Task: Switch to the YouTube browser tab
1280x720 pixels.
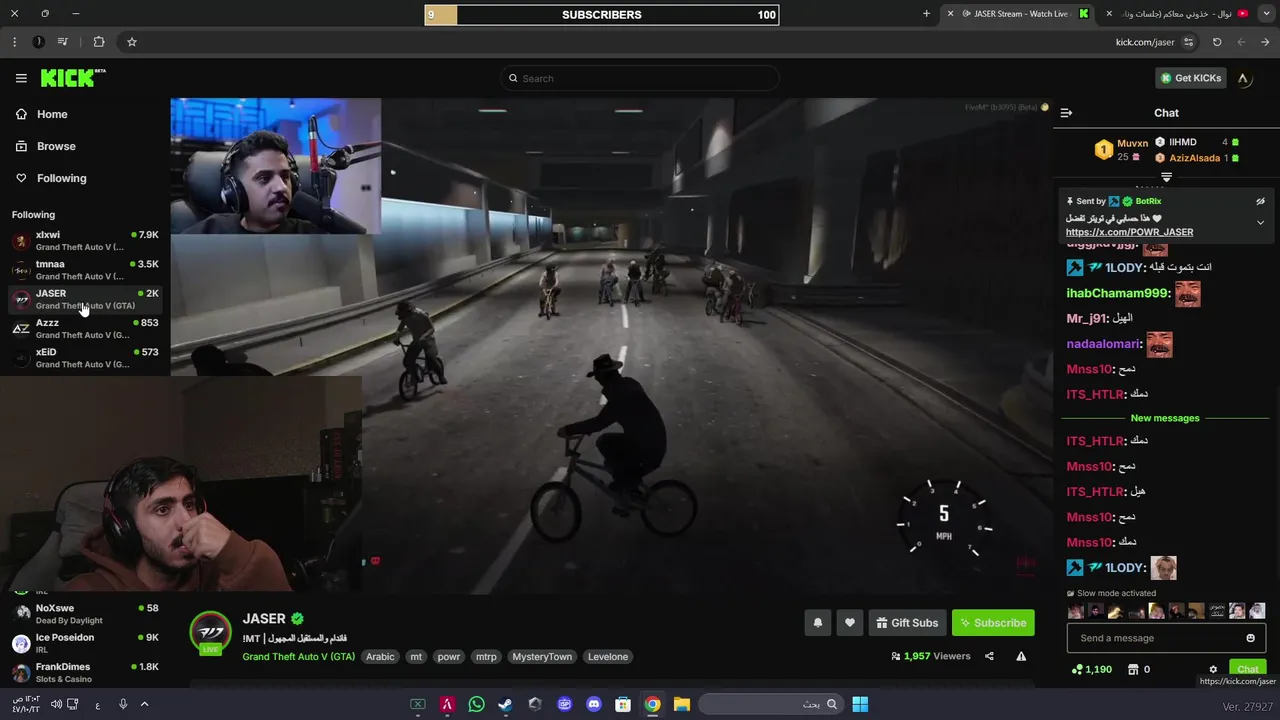Action: 1177,14
